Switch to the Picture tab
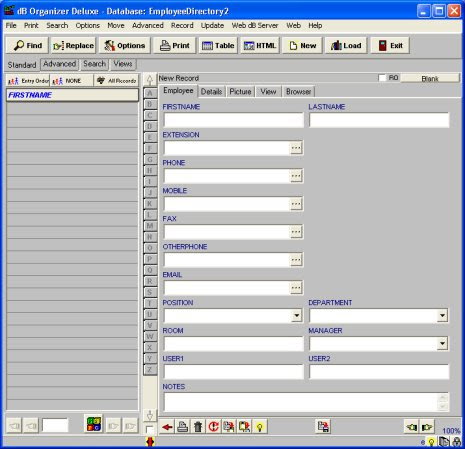This screenshot has height=449, width=465. click(x=240, y=92)
